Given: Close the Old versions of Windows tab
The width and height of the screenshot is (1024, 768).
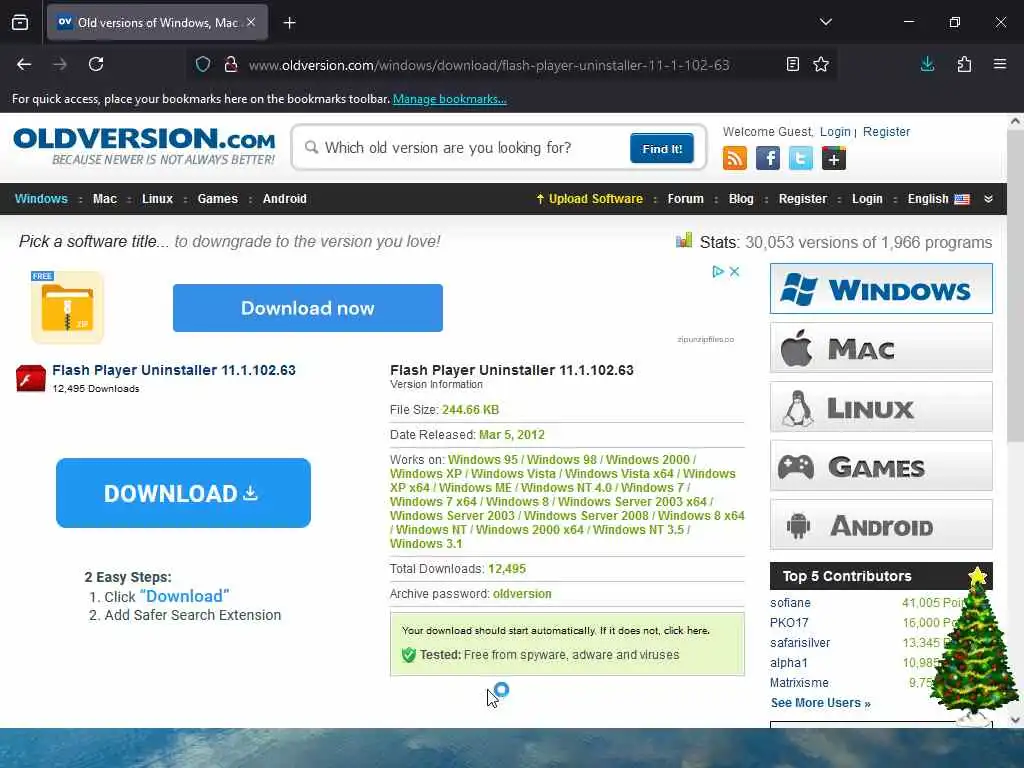Looking at the screenshot, I should click(251, 23).
